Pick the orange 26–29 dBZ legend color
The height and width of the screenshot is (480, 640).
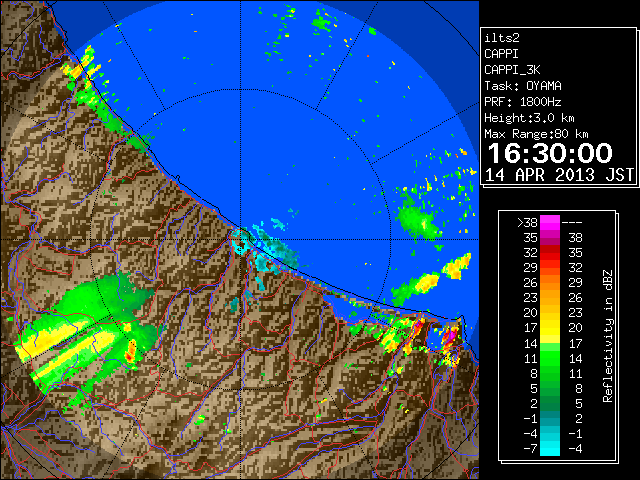click(550, 283)
